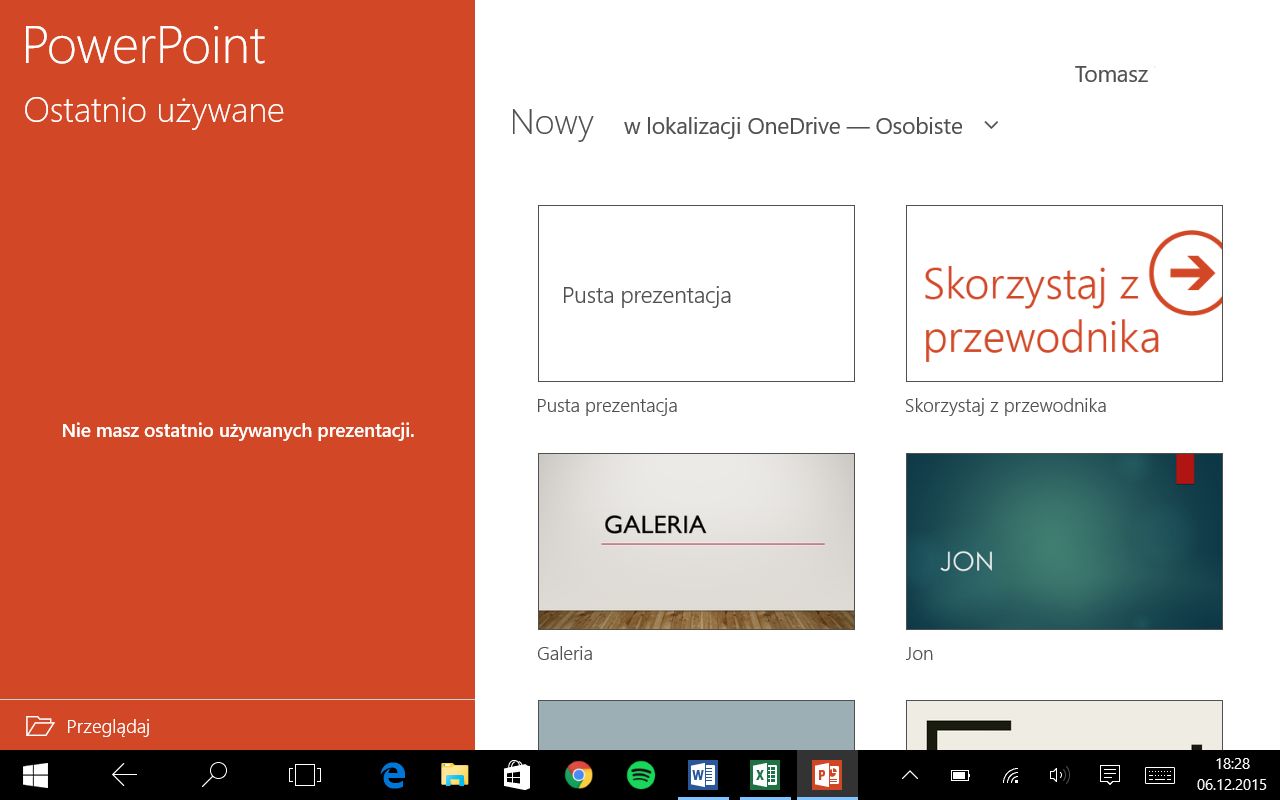
Task: Click the taskbar back arrow
Action: tap(124, 775)
